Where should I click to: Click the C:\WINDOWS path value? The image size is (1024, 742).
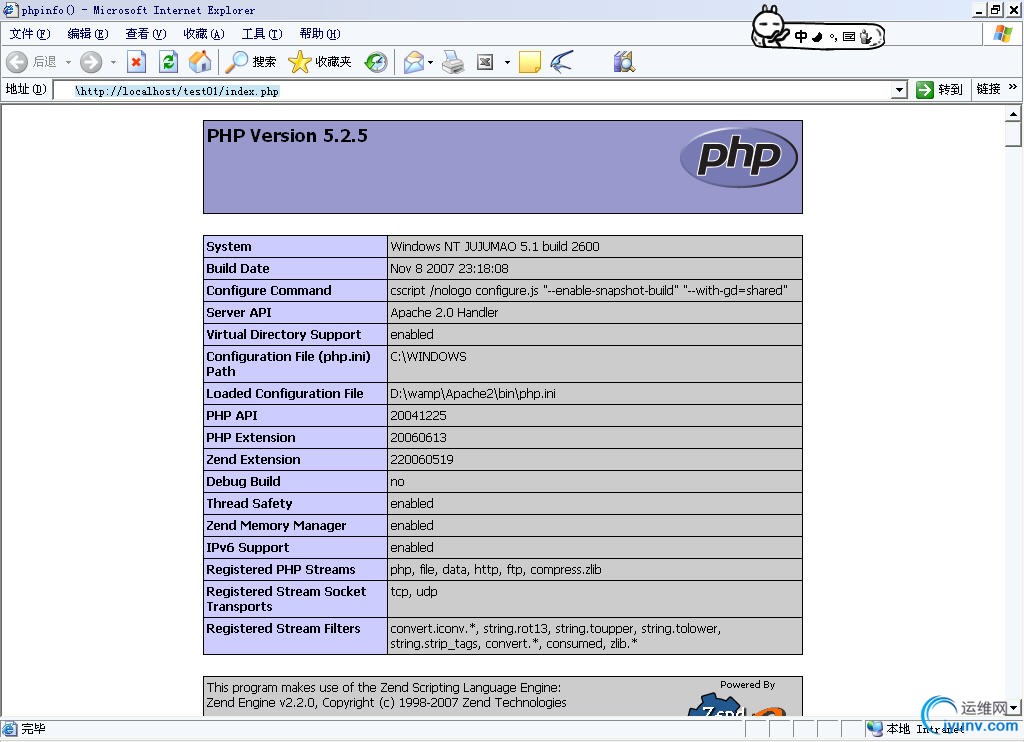(428, 357)
